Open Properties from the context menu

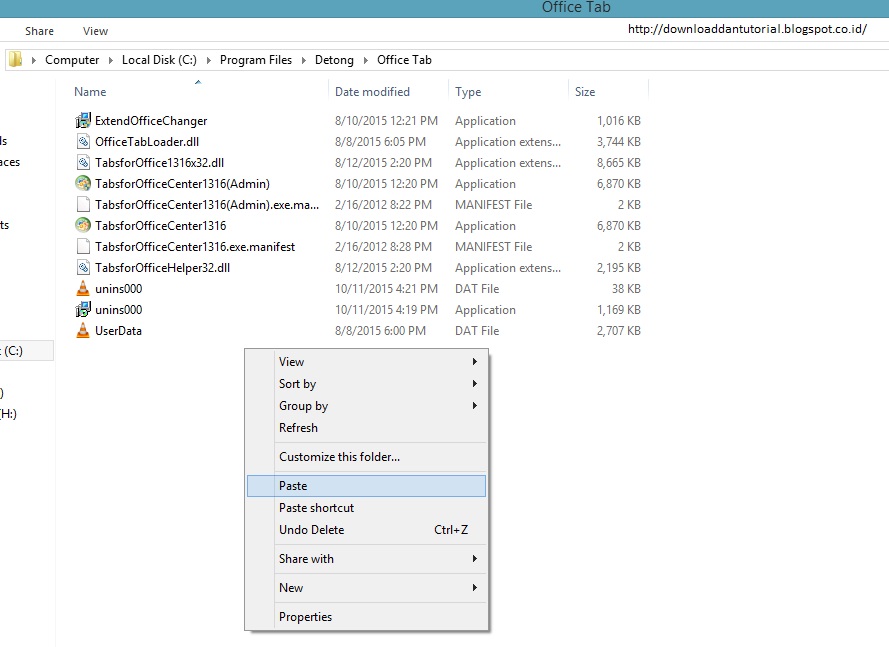click(367, 616)
